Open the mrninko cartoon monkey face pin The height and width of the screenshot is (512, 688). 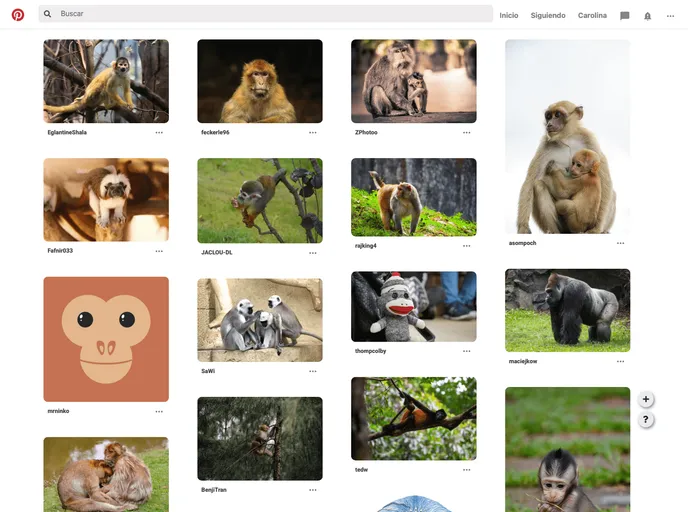(x=106, y=339)
